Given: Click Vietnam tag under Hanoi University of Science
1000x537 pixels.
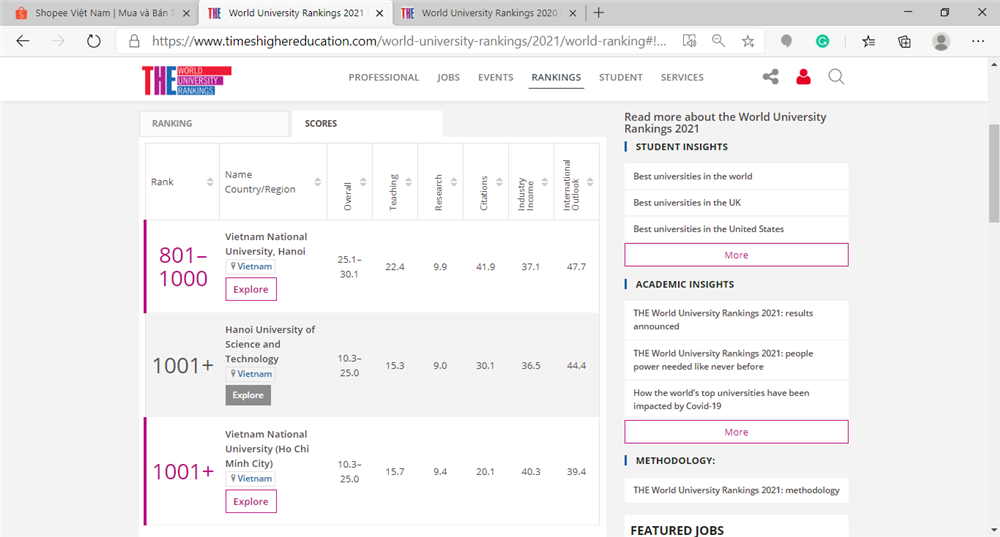Looking at the screenshot, I should pyautogui.click(x=251, y=374).
